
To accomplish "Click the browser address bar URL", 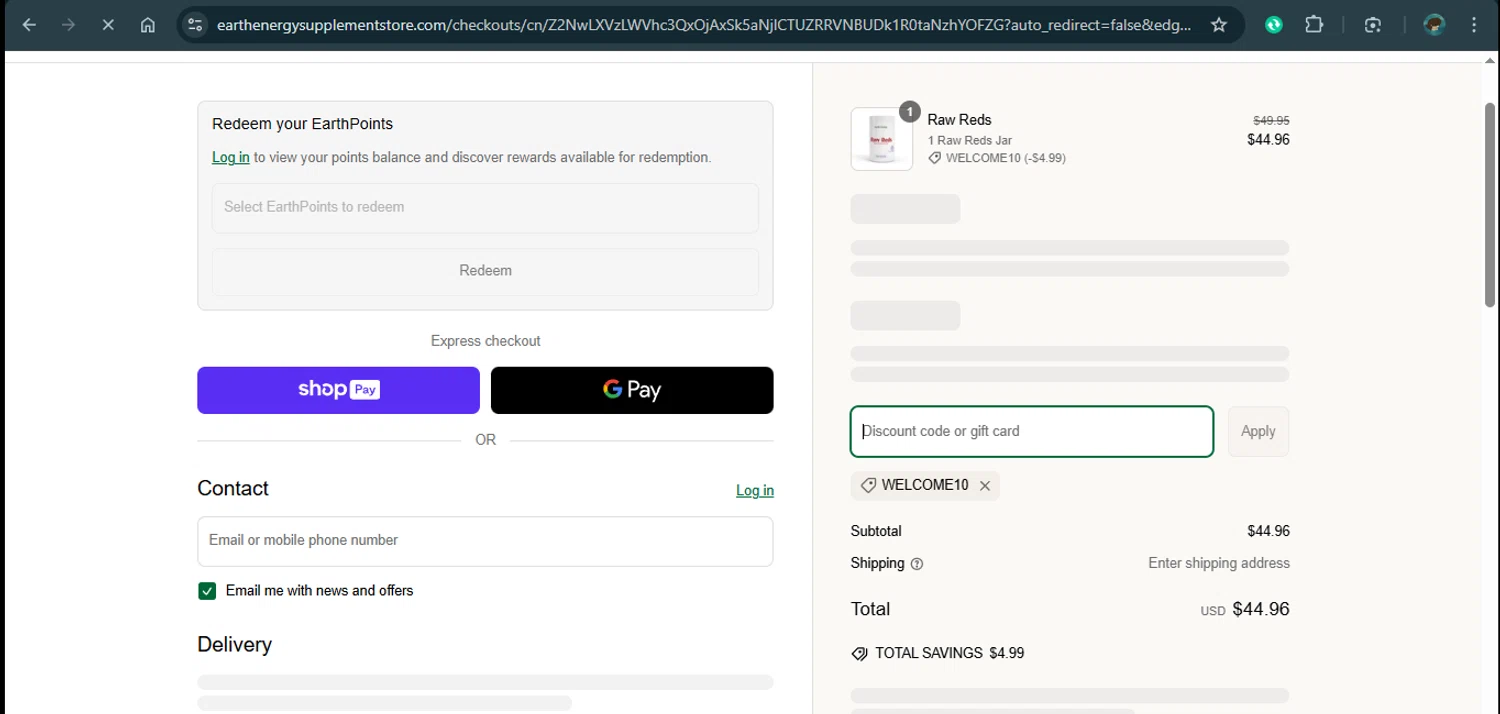I will pyautogui.click(x=703, y=25).
